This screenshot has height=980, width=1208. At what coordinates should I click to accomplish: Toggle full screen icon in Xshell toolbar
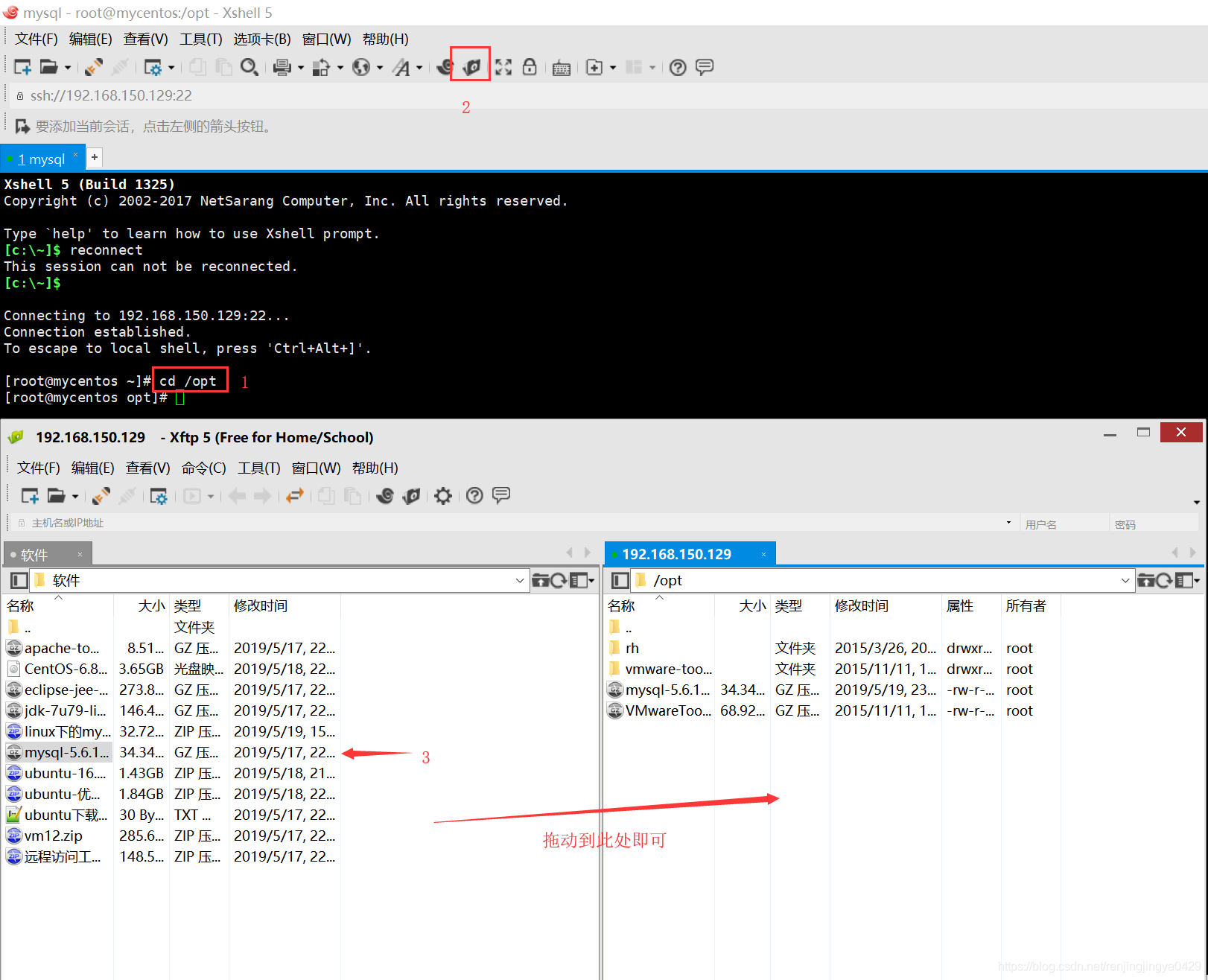click(503, 67)
